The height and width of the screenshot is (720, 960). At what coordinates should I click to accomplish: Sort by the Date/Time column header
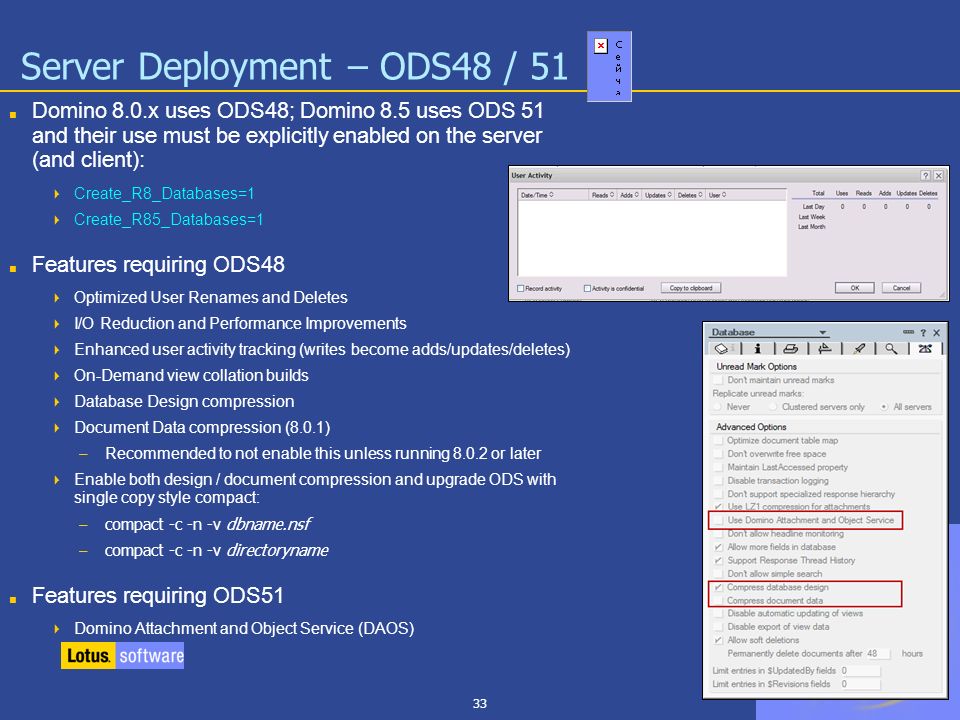[x=553, y=195]
